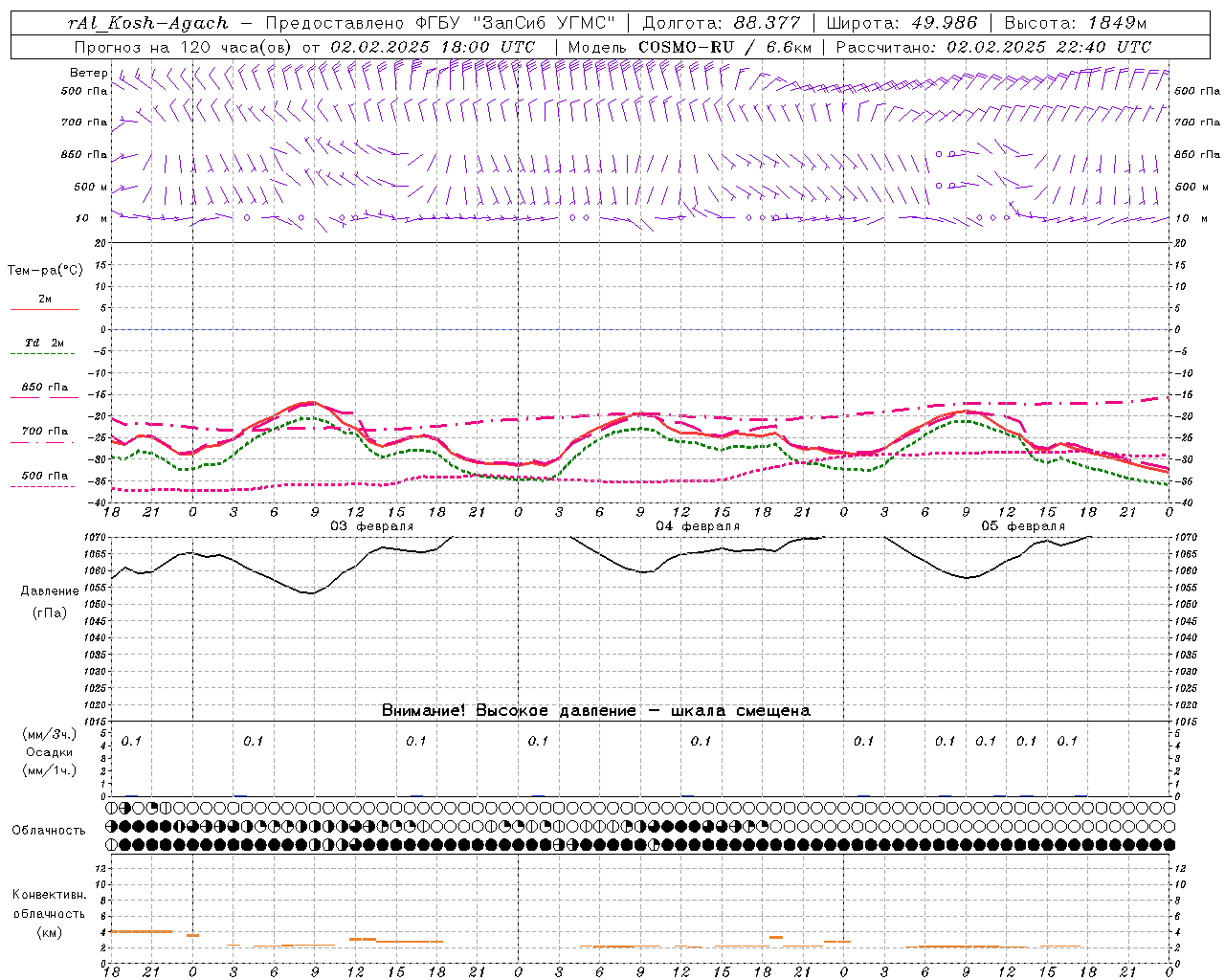Image resolution: width=1225 pixels, height=980 pixels.
Task: Click the forecast text "Прогноз на 120 часа(ов)"
Action: point(184,47)
